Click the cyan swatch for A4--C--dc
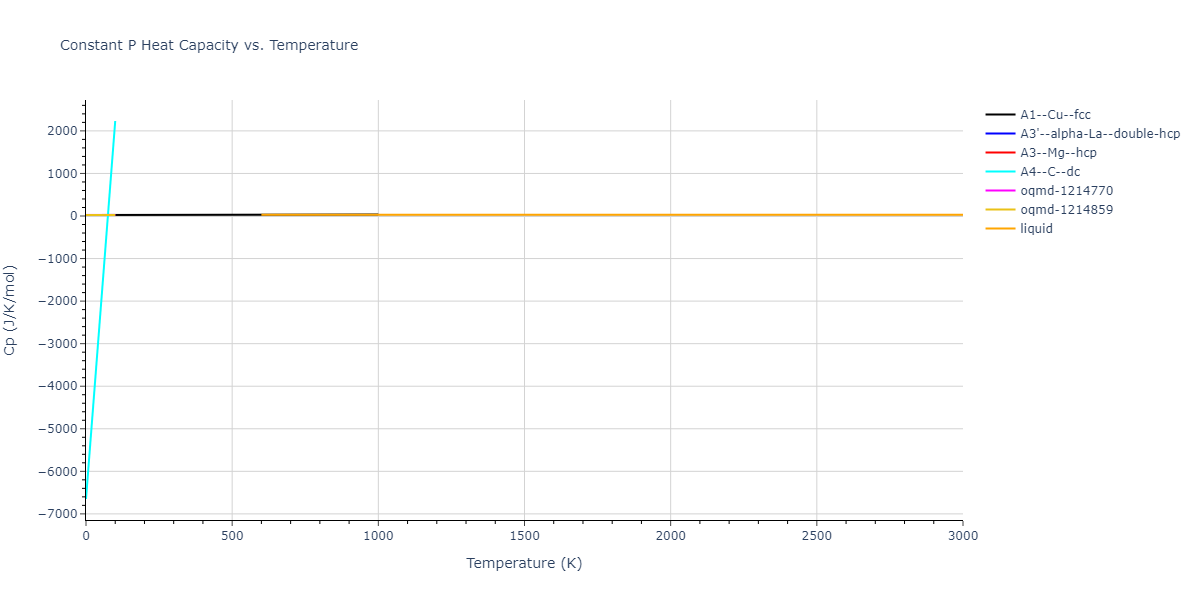This screenshot has width=1200, height=600. (x=1000, y=172)
